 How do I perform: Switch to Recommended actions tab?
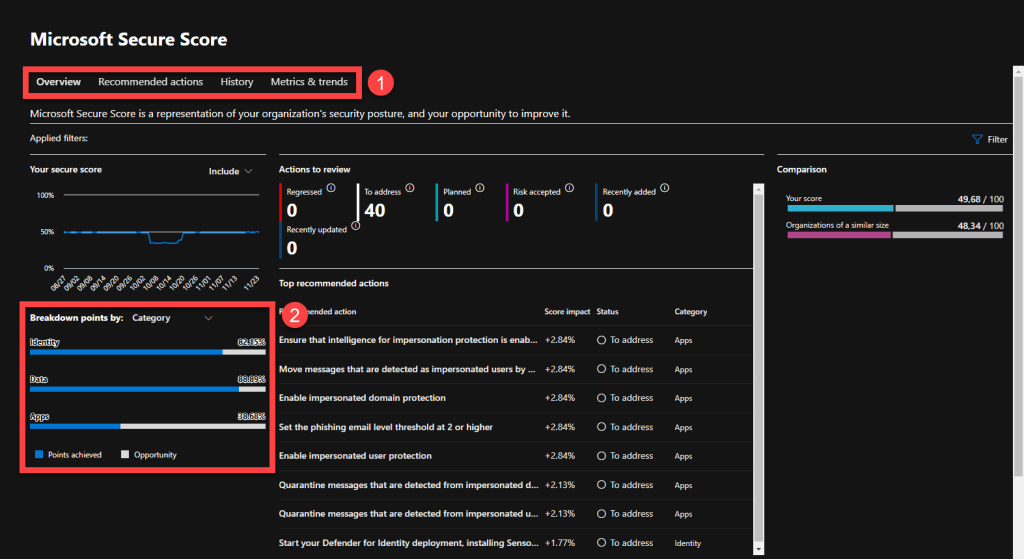(150, 82)
